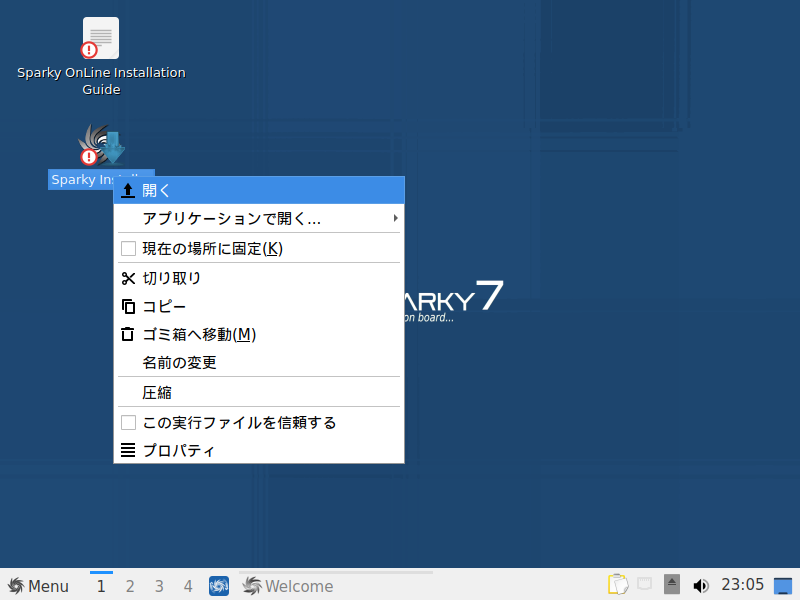
Task: Expand the アプリケーションで開く submenu arrow
Action: pos(395,218)
